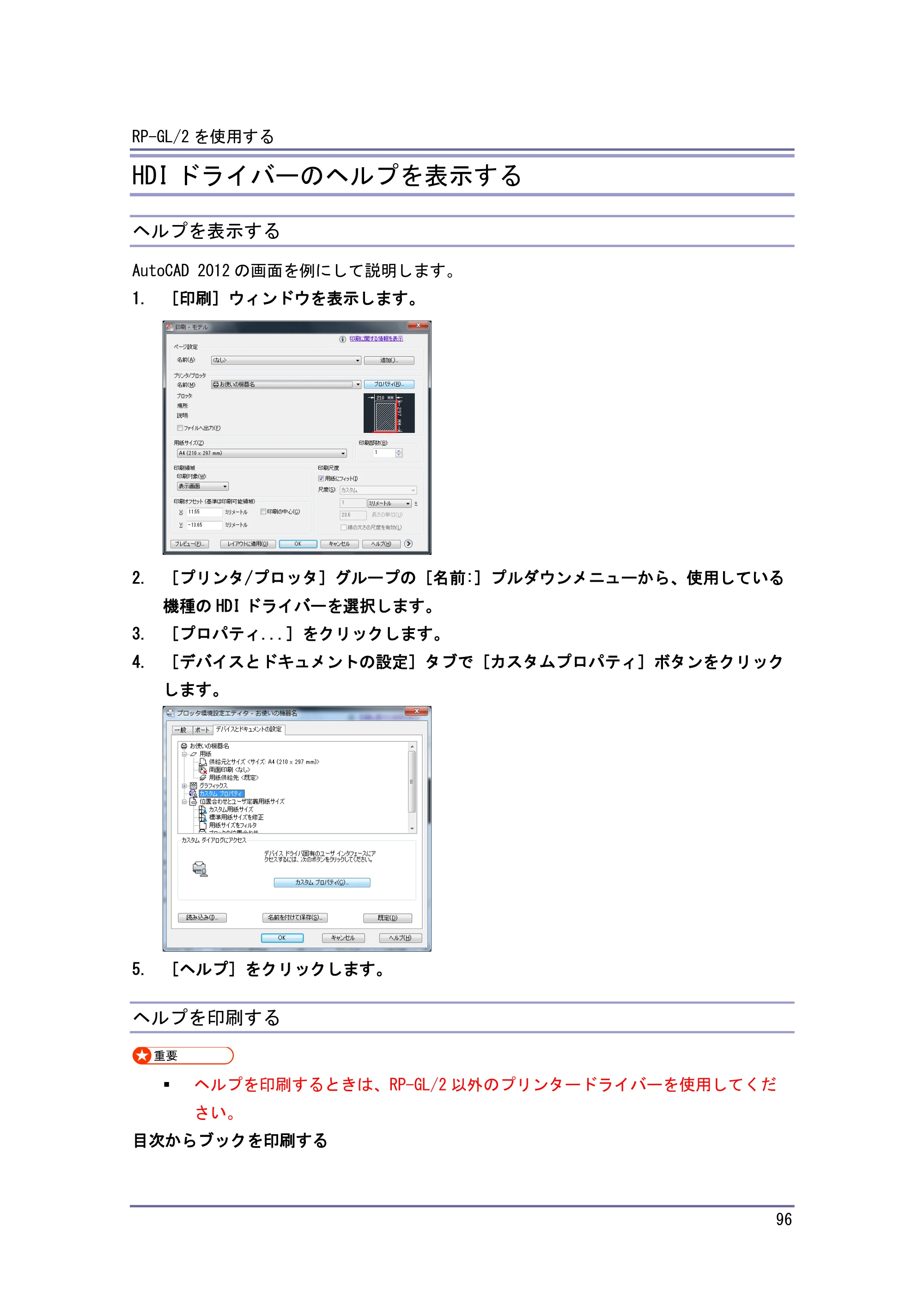
Task: Tick the 印刷の中心 checkbox
Action: [263, 512]
